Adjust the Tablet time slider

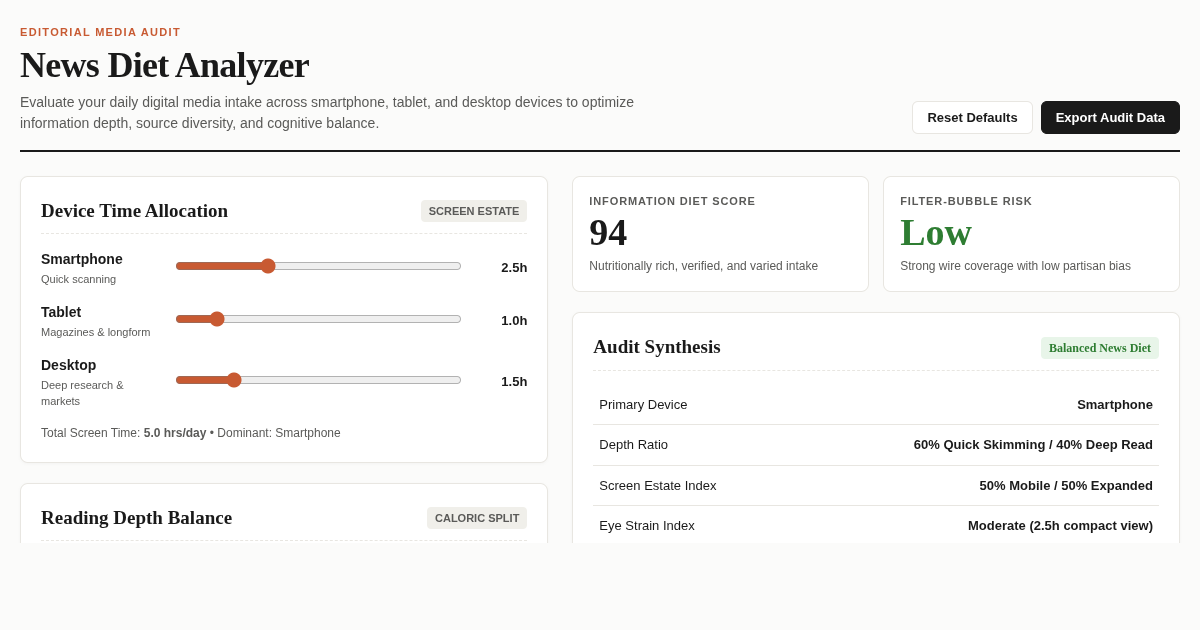318,319
